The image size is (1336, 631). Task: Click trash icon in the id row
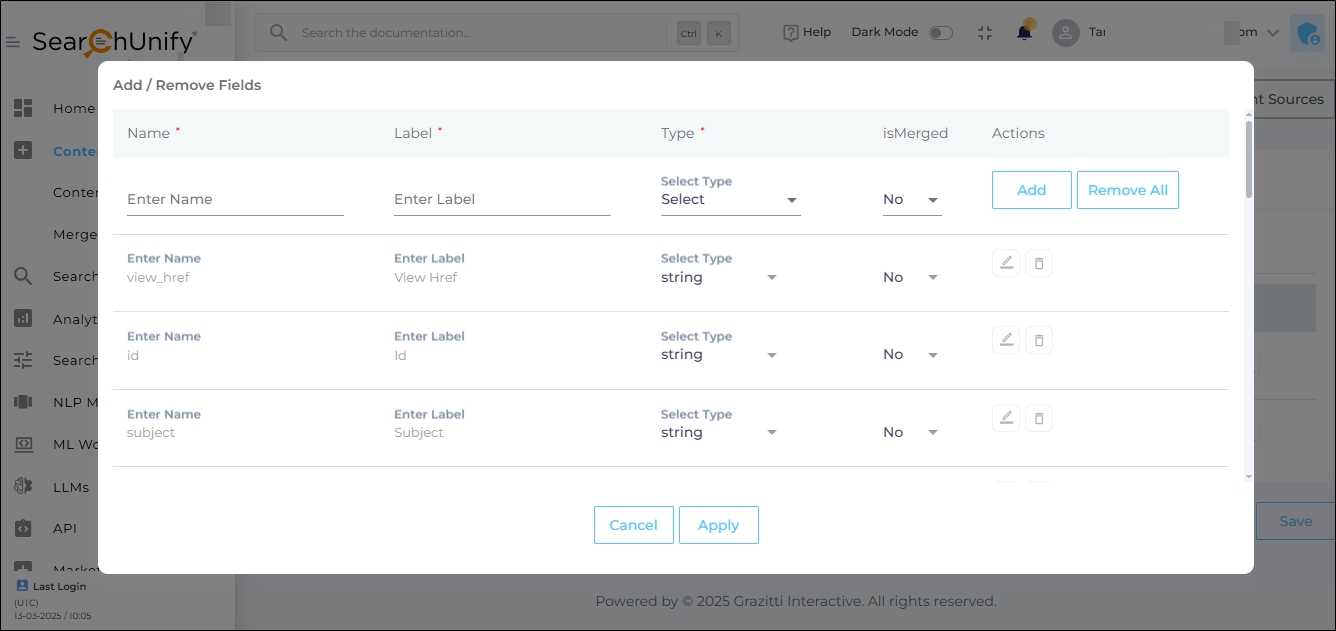(1039, 341)
